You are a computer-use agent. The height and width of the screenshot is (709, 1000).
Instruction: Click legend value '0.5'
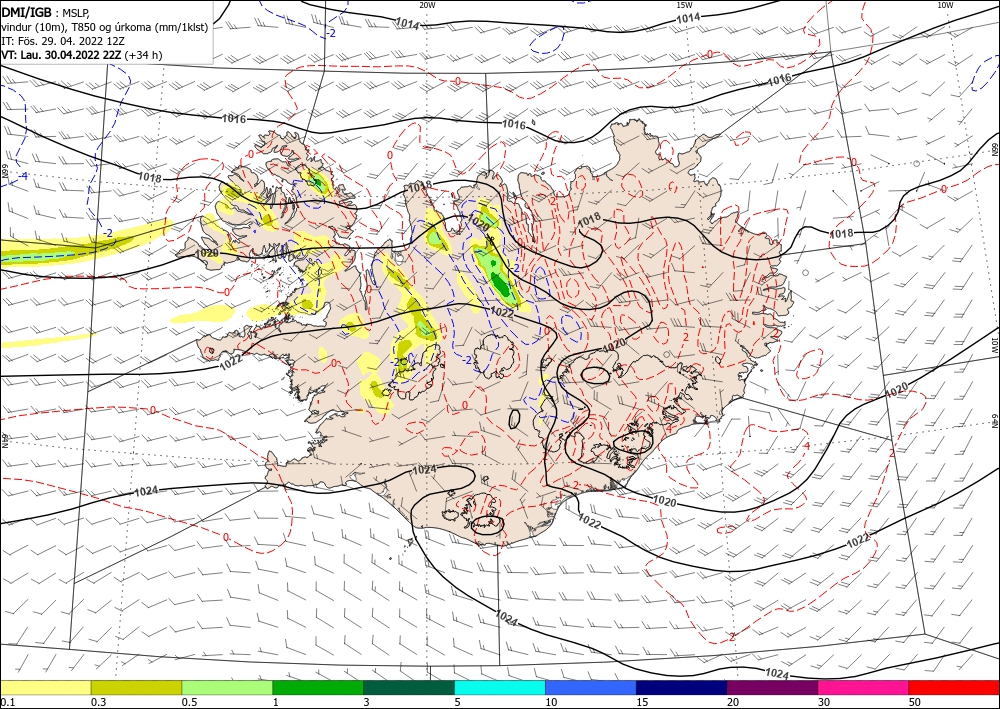coord(189,702)
